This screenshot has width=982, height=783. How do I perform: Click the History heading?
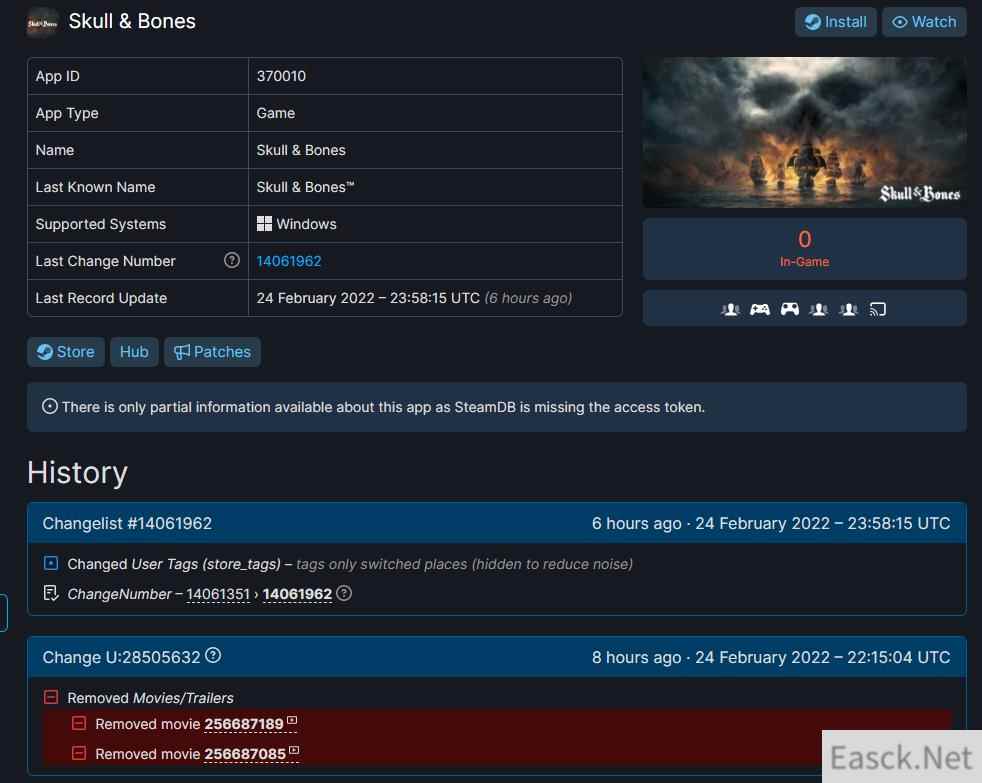click(x=78, y=472)
